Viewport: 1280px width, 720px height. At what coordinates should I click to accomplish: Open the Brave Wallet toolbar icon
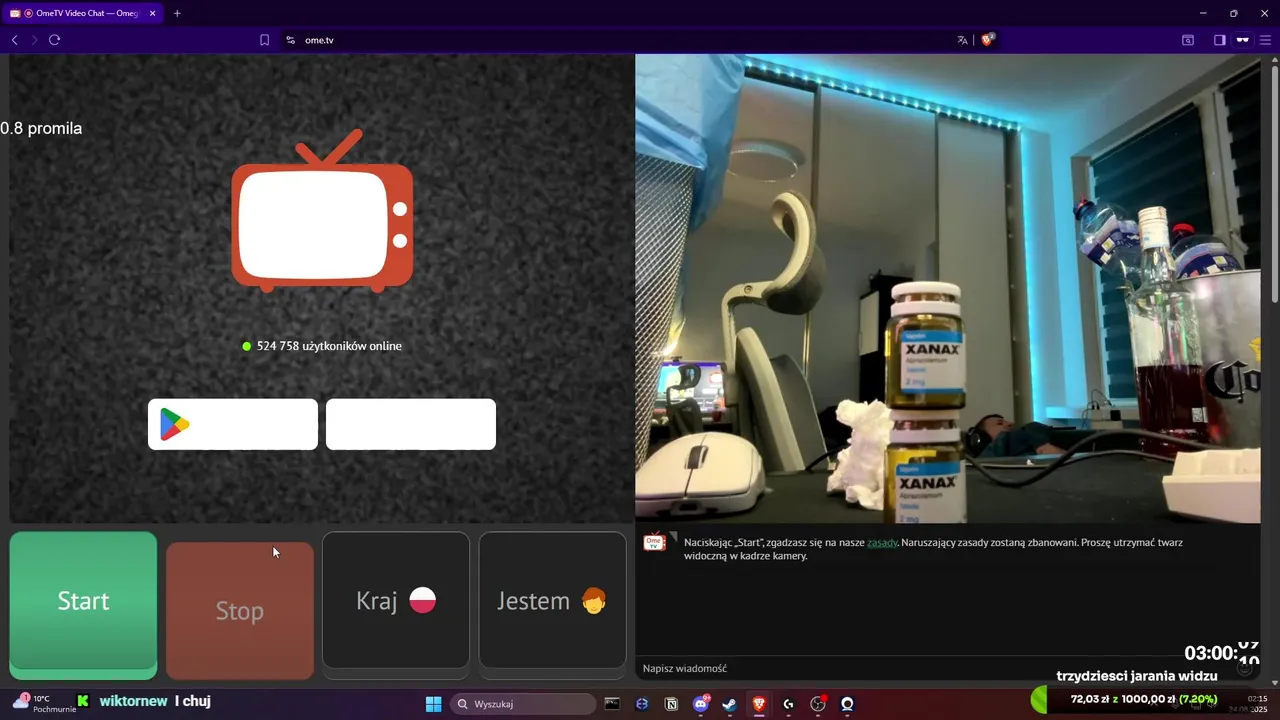(x=1188, y=40)
